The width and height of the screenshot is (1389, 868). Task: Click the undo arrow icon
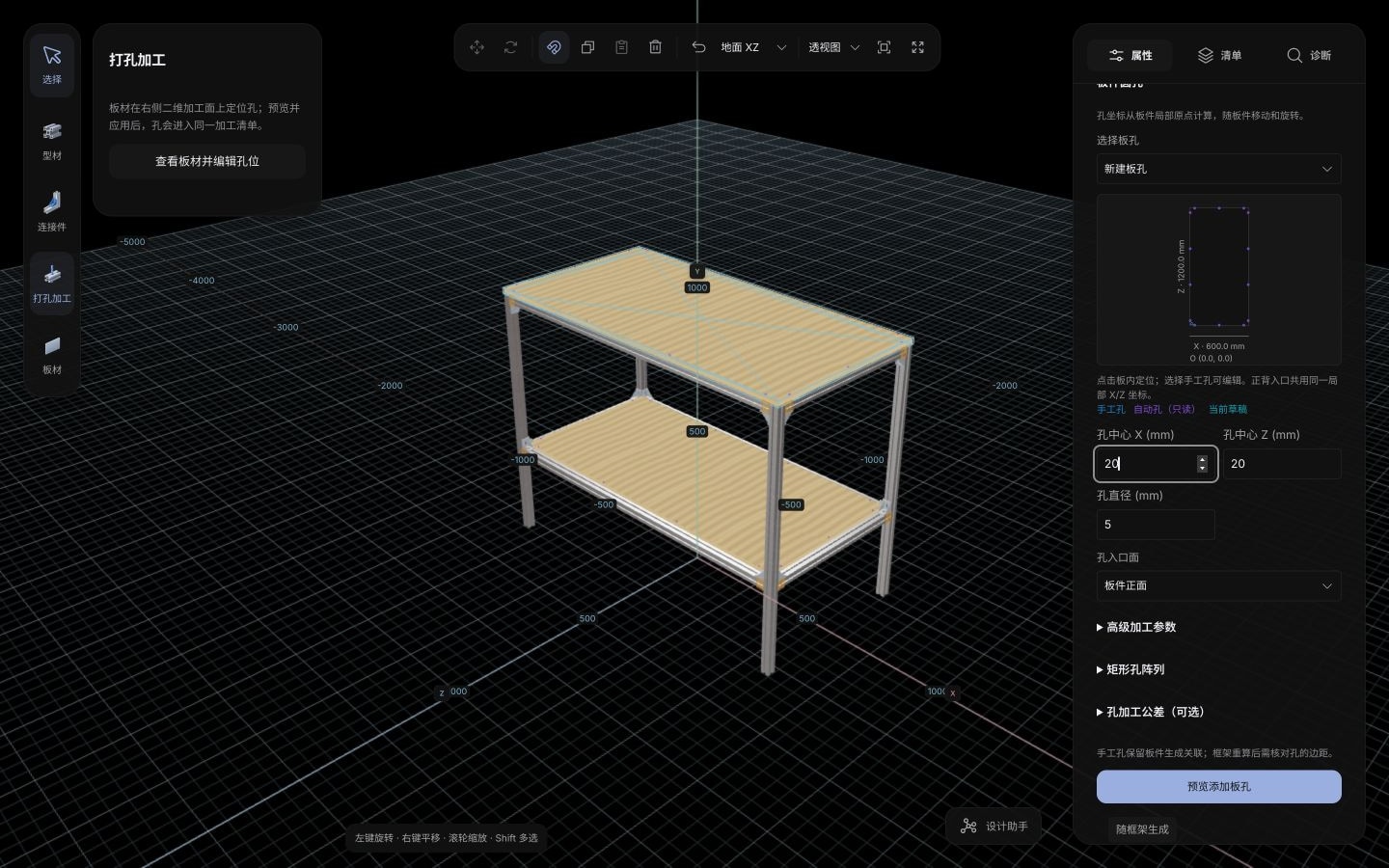(x=699, y=47)
